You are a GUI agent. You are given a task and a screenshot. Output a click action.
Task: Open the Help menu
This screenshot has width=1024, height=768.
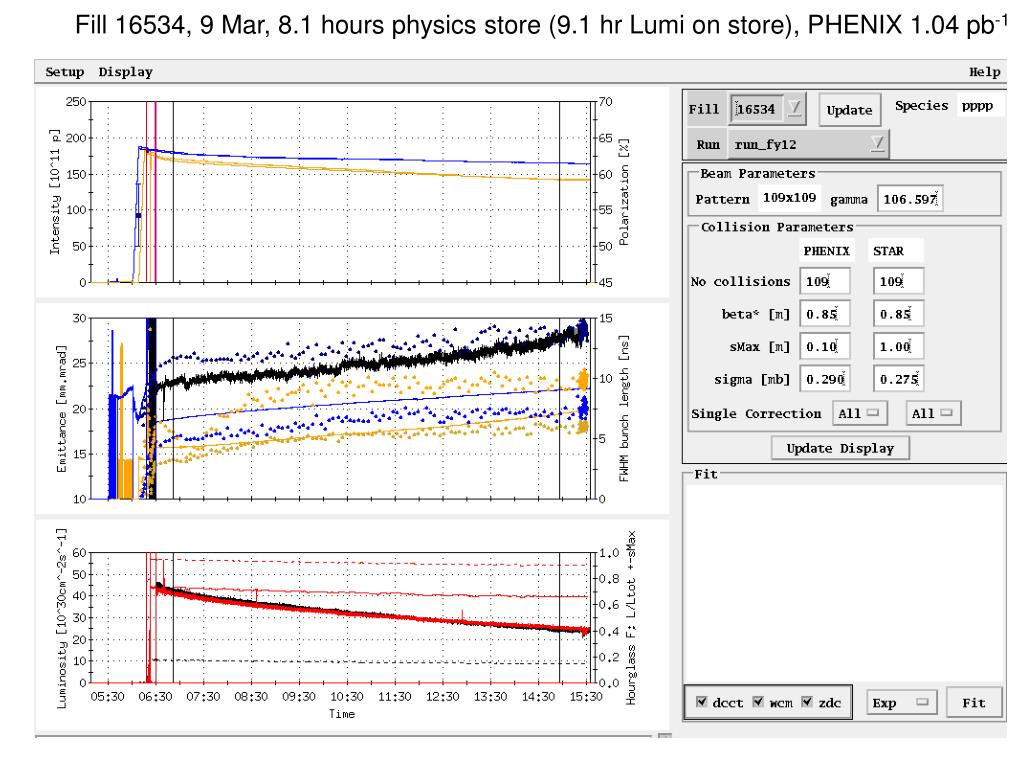click(984, 72)
